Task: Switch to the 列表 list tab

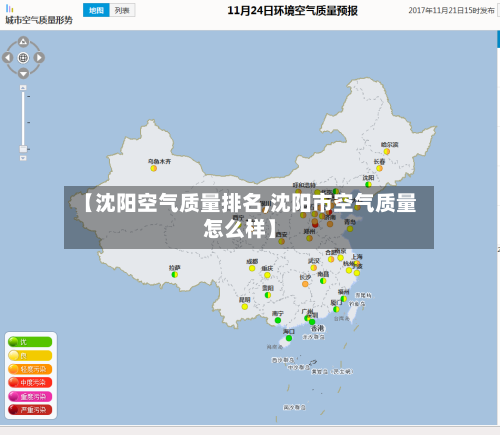Action: coord(122,10)
